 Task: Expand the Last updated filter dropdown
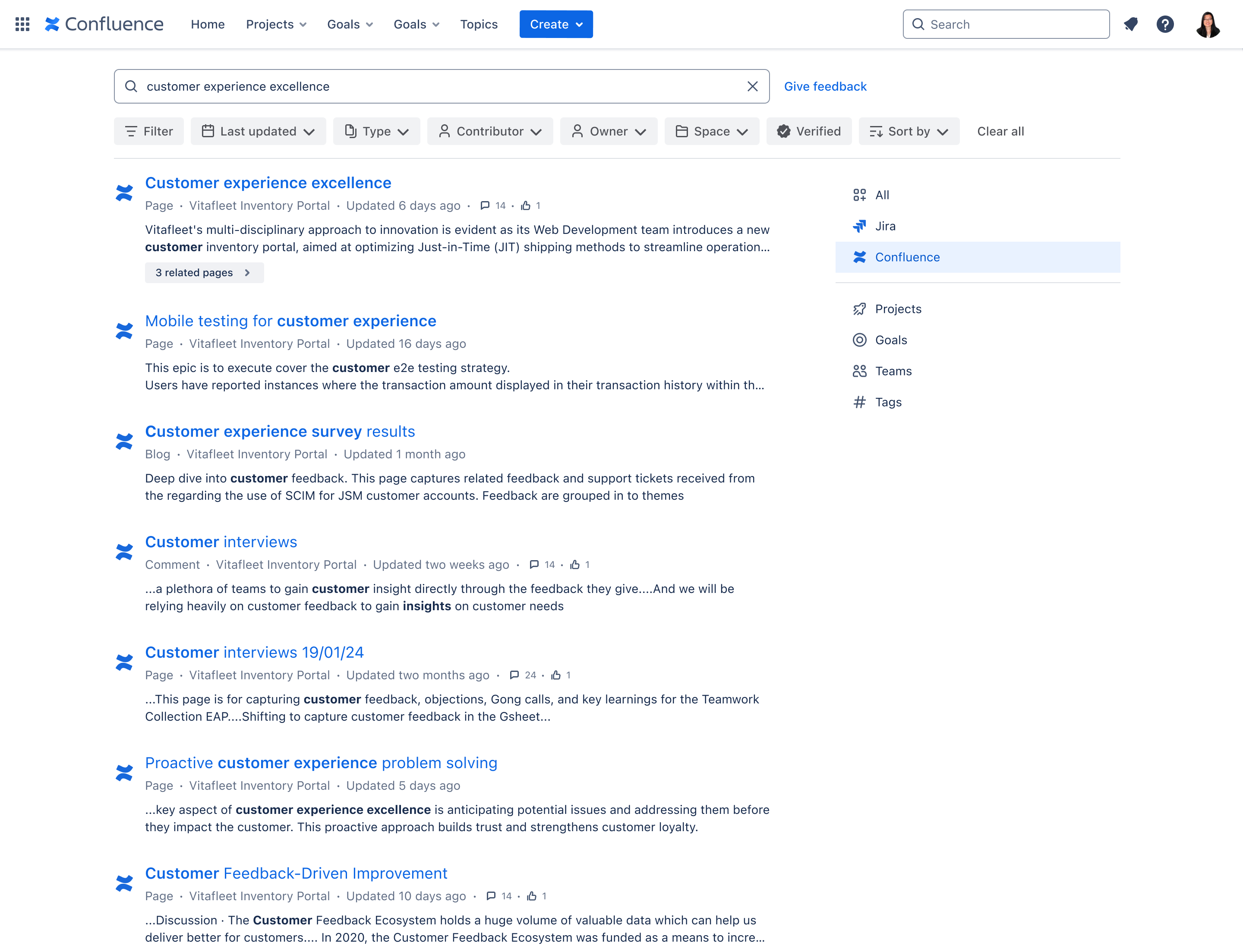[x=258, y=132]
